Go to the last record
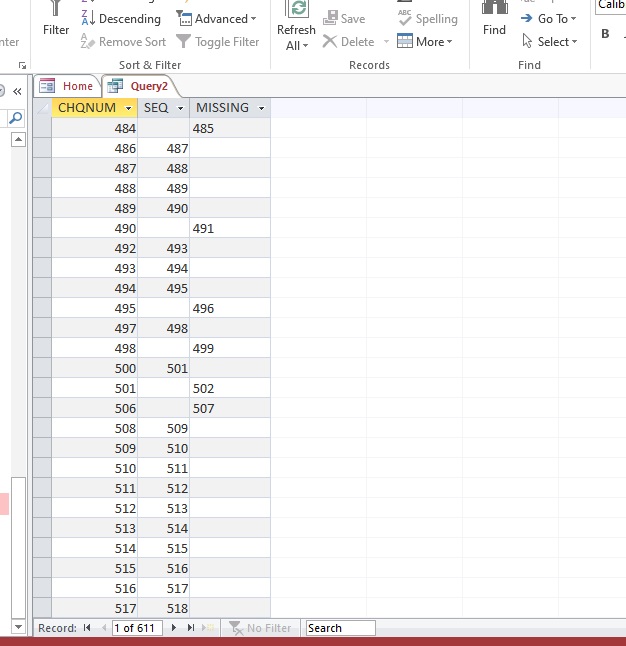 (190, 627)
